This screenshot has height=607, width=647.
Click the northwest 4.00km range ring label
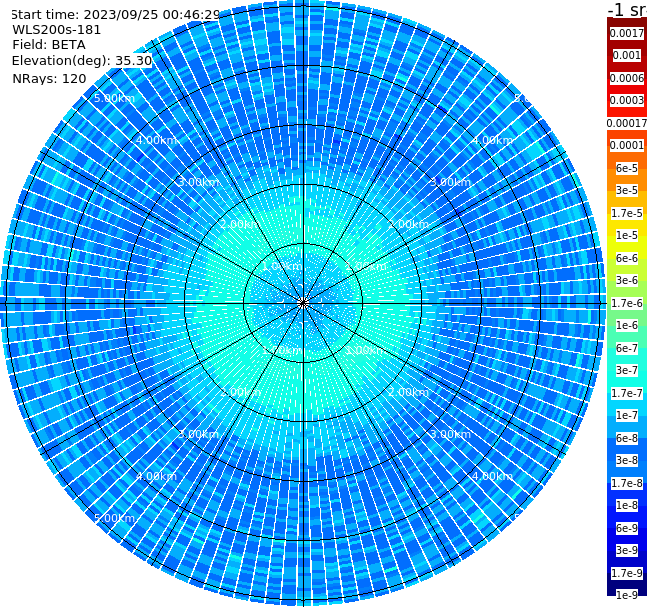156,140
